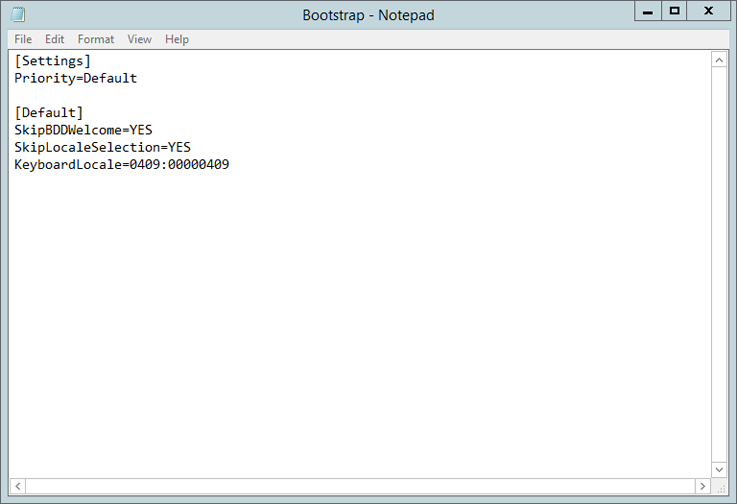Click the Notepad icon in title bar
Image resolution: width=737 pixels, height=504 pixels.
click(x=18, y=15)
